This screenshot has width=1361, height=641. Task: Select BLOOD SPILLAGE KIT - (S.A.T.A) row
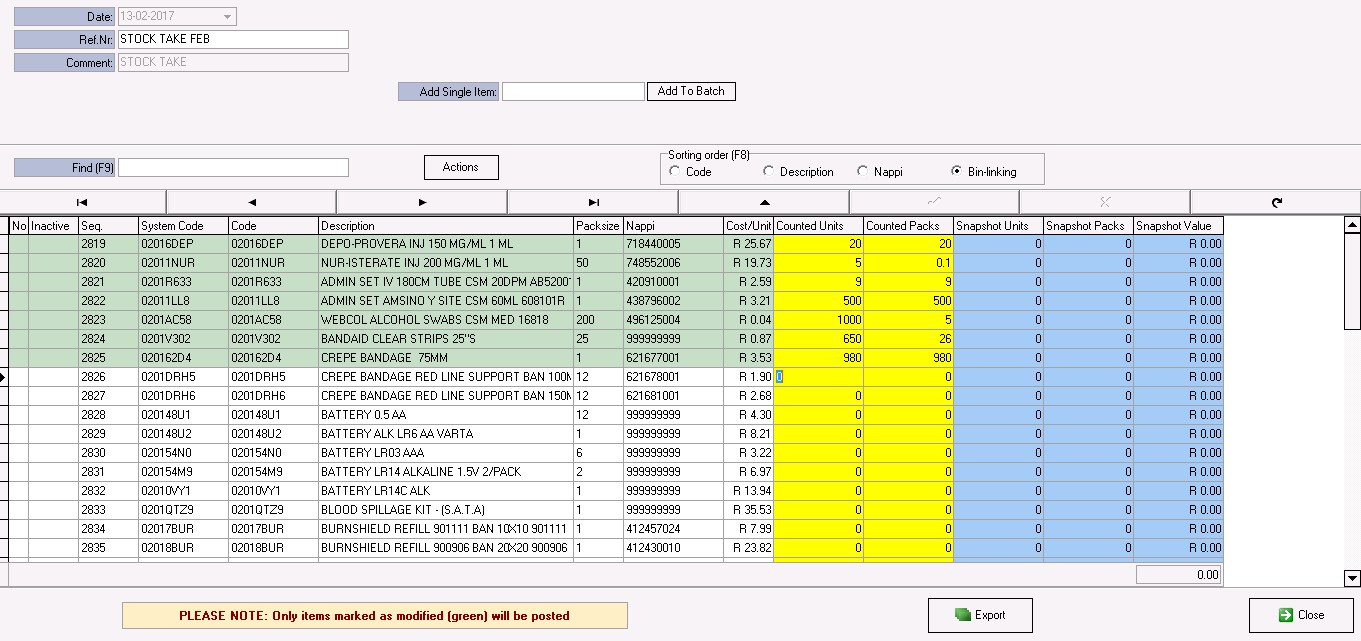446,510
